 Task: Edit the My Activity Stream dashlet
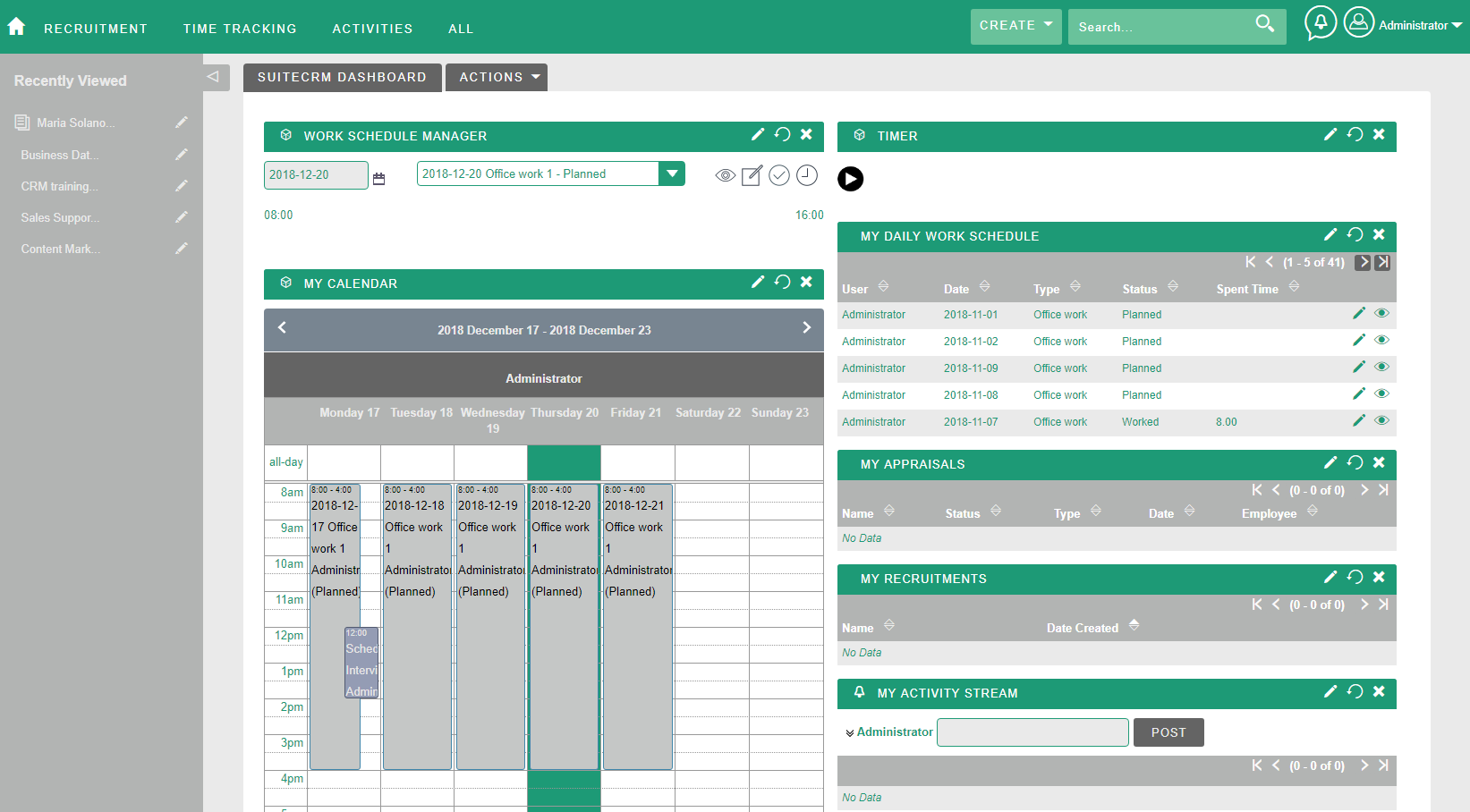[x=1330, y=691]
